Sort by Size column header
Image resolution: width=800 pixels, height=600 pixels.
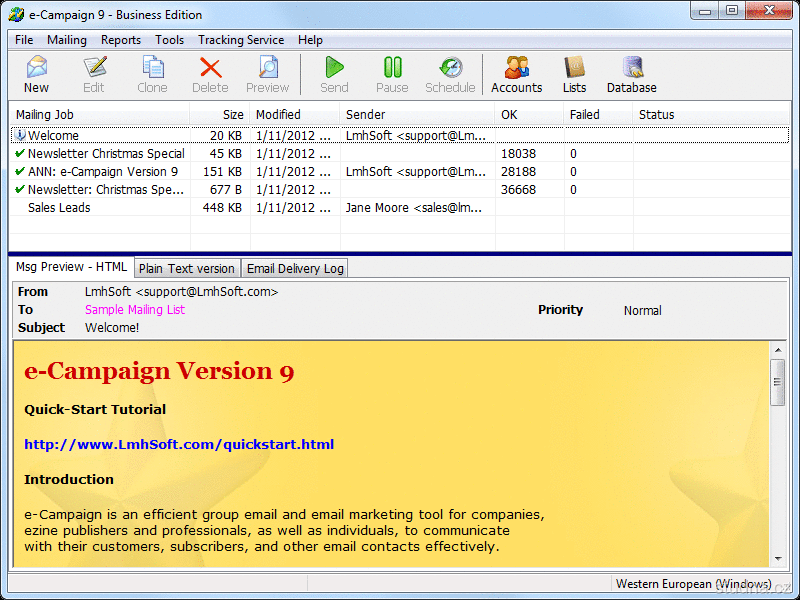click(x=220, y=115)
